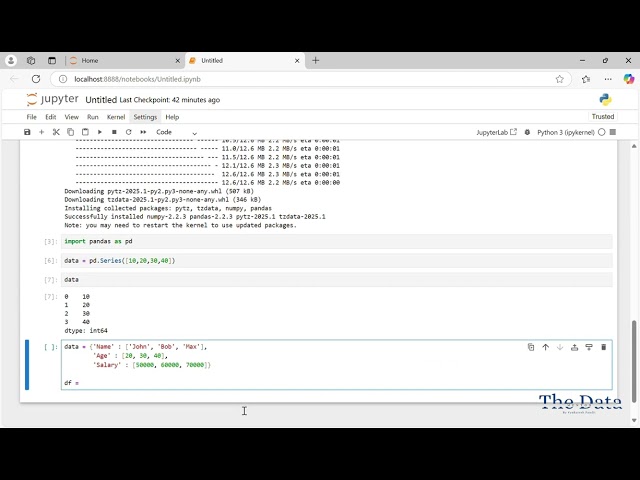Screen dimensions: 640x480
Task: Click the scrollbar up arrow
Action: pos(634,146)
